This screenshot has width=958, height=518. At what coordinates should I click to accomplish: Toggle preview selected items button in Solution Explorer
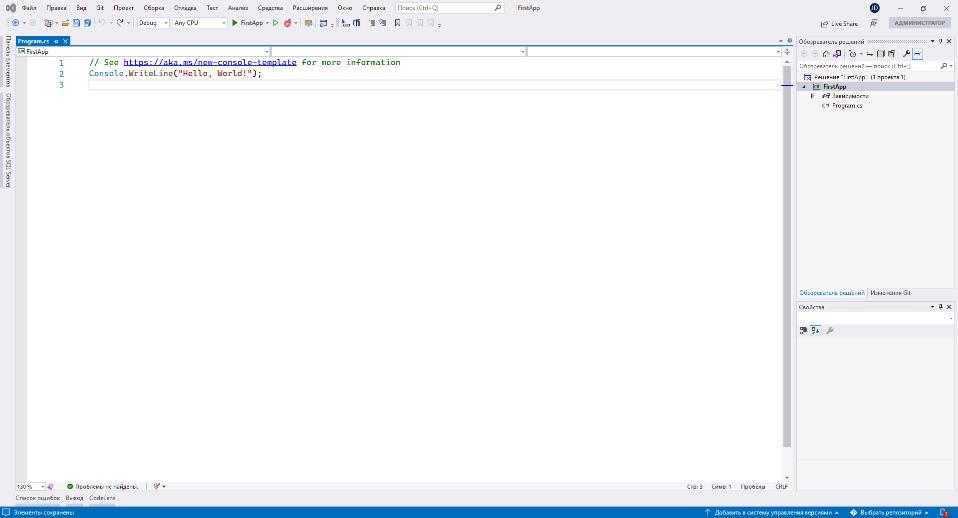[x=917, y=54]
